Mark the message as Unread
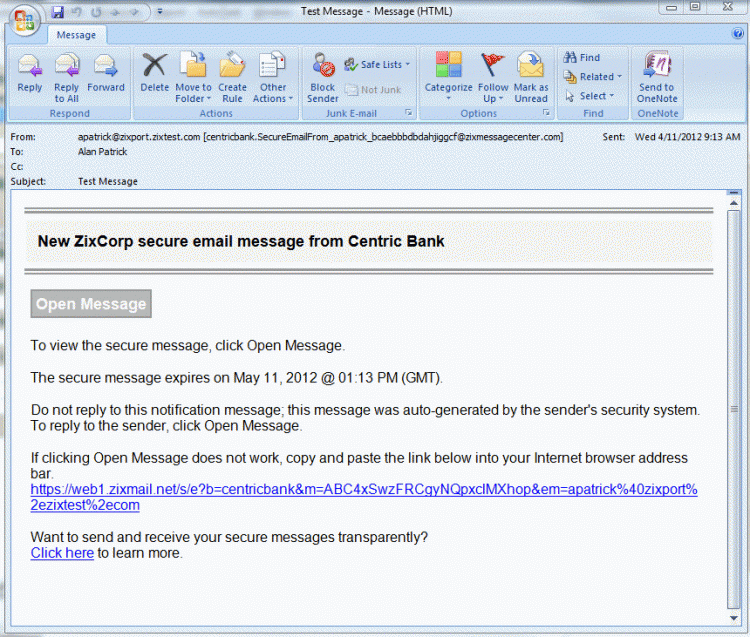This screenshot has width=750, height=637. (531, 78)
